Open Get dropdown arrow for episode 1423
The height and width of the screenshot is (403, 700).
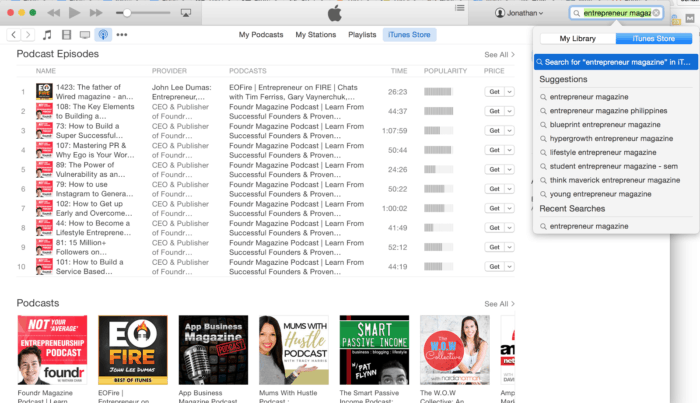click(x=509, y=91)
